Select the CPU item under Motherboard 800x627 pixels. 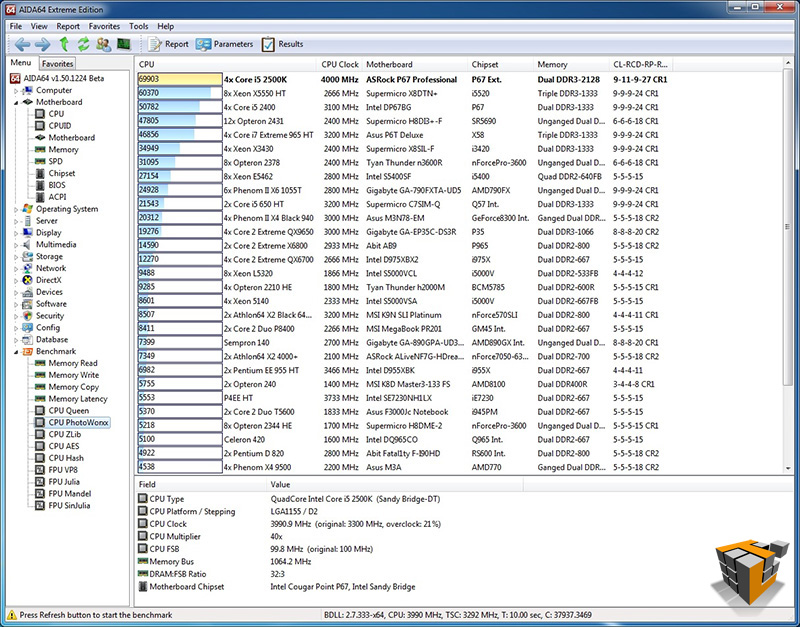click(56, 114)
